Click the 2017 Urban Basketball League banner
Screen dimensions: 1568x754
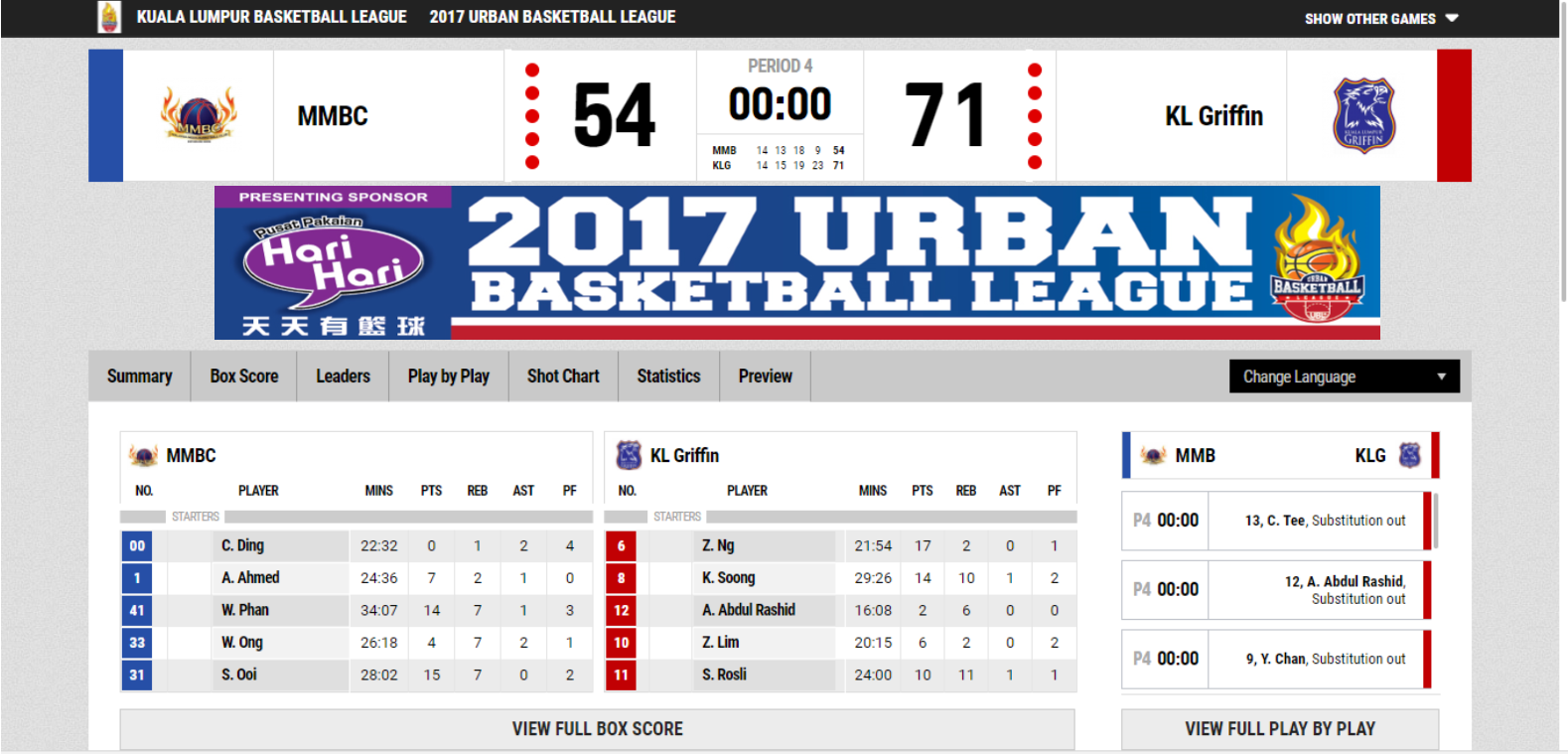(797, 262)
